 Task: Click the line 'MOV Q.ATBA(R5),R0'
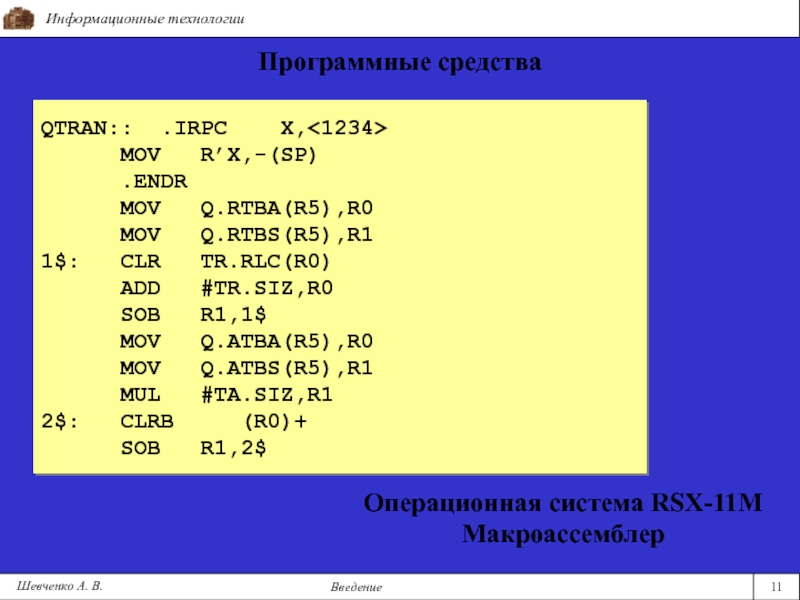point(246,341)
